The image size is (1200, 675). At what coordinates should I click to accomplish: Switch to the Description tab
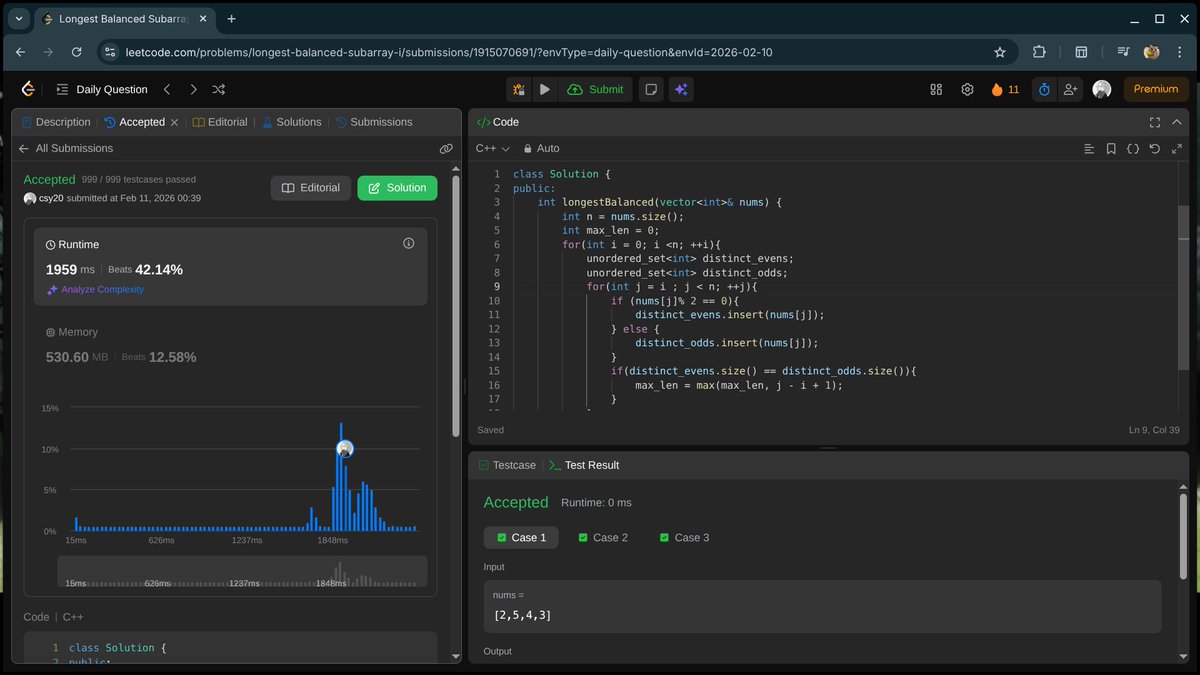click(x=56, y=122)
